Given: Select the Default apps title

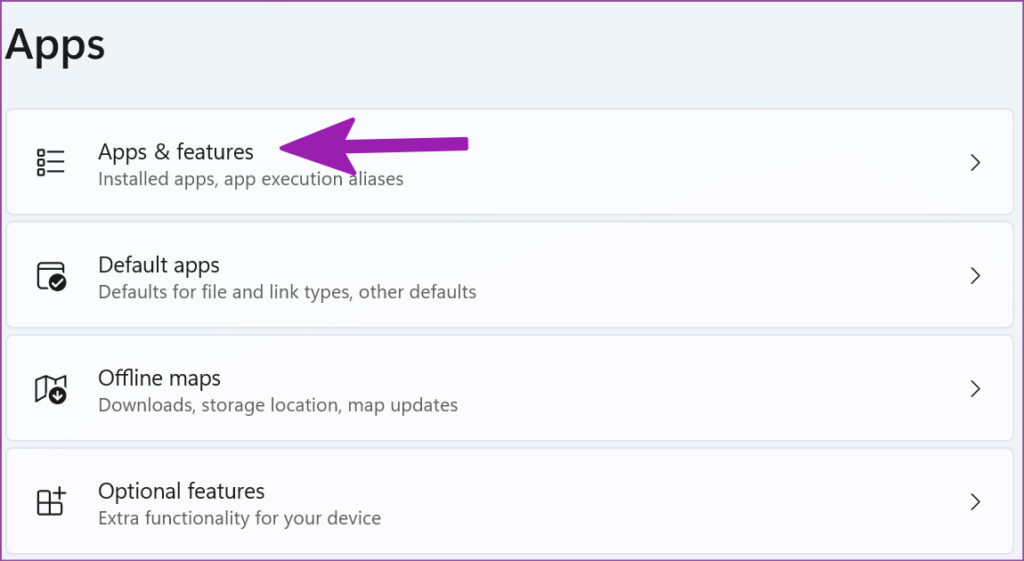Looking at the screenshot, I should point(158,265).
